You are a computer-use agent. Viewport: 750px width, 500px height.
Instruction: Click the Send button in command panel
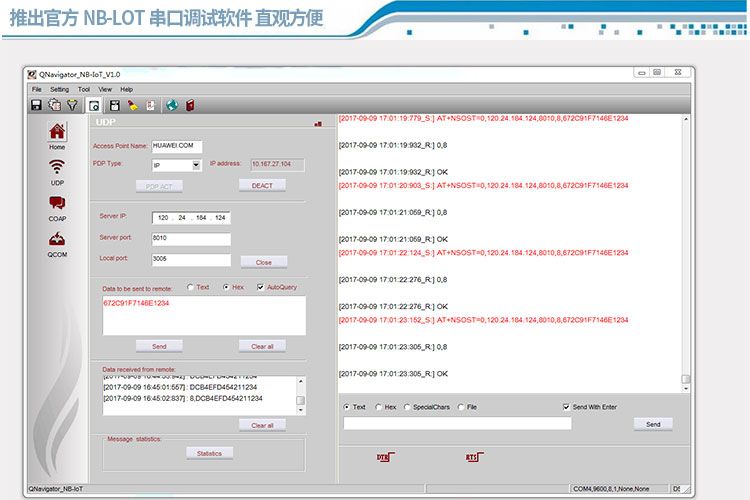point(653,424)
